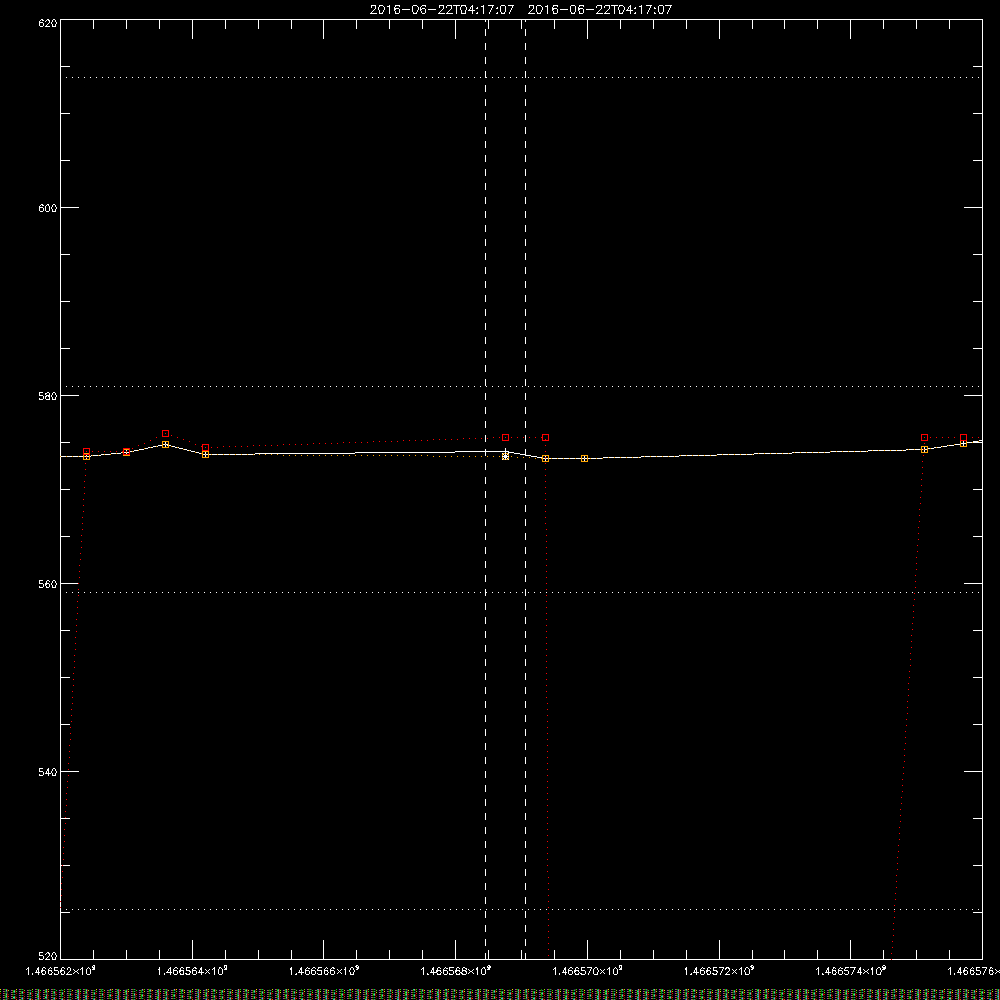This screenshot has width=1000, height=1000.
Task: Select the 580 y-axis label
Action: coord(48,396)
